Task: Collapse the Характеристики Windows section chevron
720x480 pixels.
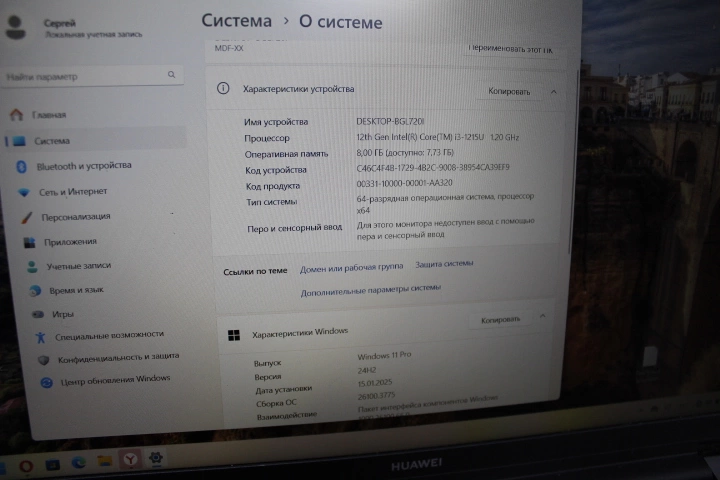Action: point(542,316)
